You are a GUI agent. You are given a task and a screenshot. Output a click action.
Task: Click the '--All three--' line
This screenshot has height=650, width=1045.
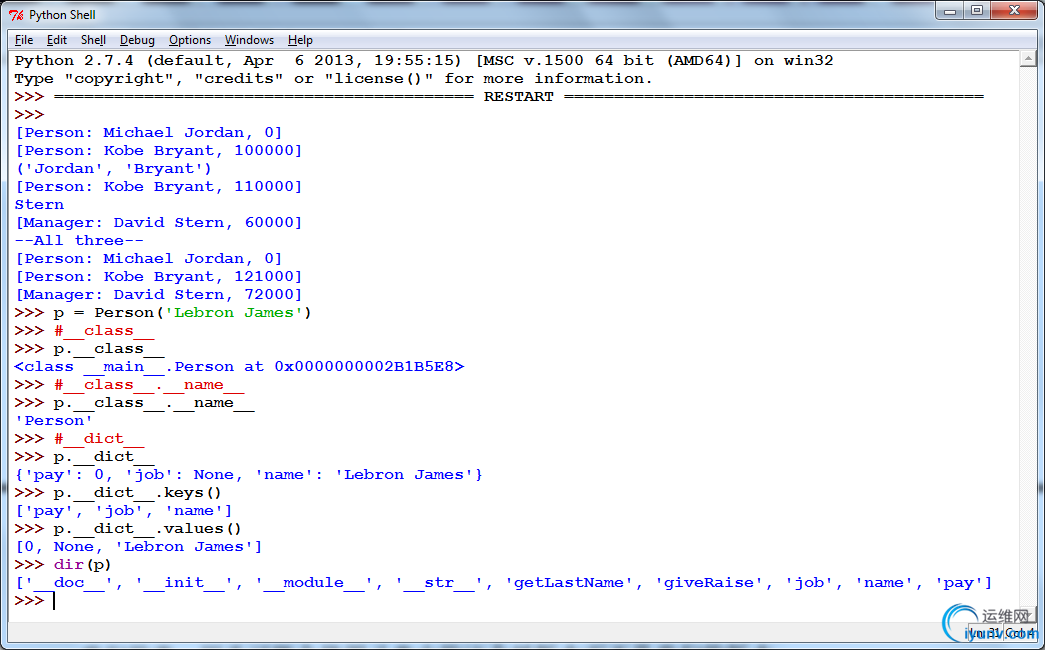(x=79, y=241)
